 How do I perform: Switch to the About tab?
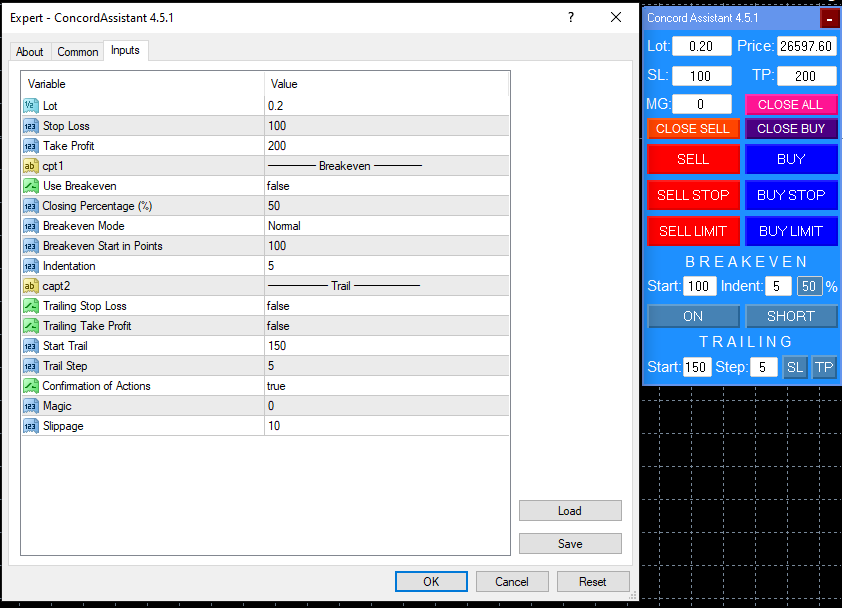coord(30,52)
